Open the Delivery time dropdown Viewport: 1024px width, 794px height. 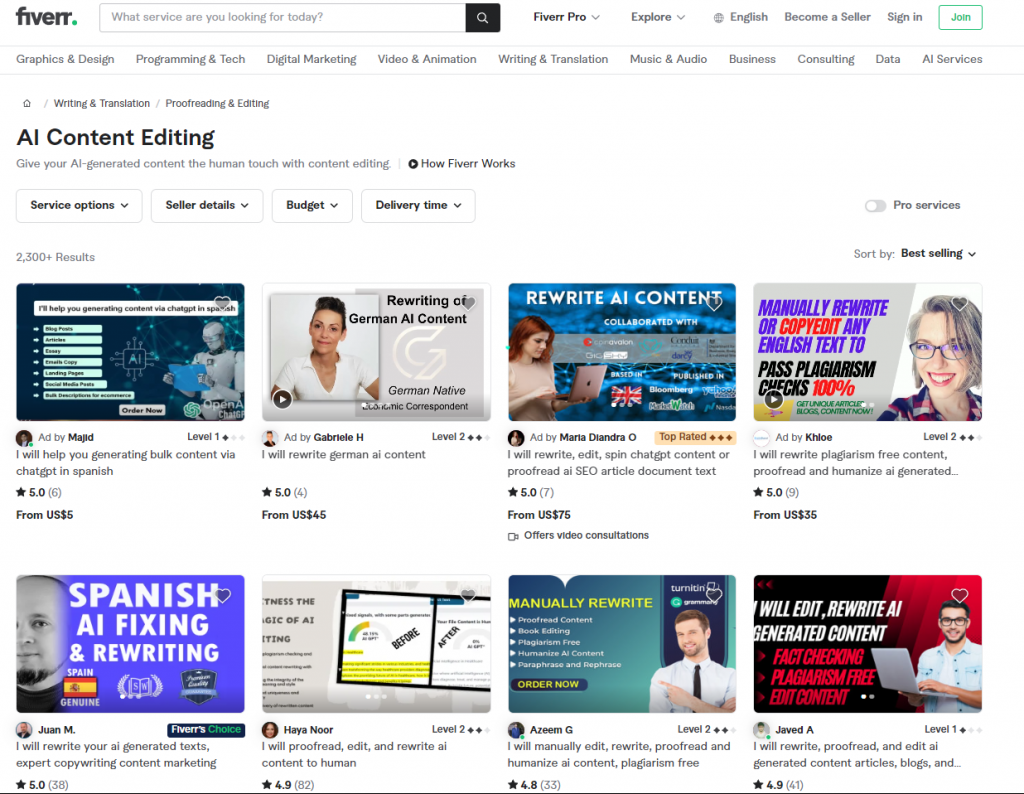(x=418, y=205)
